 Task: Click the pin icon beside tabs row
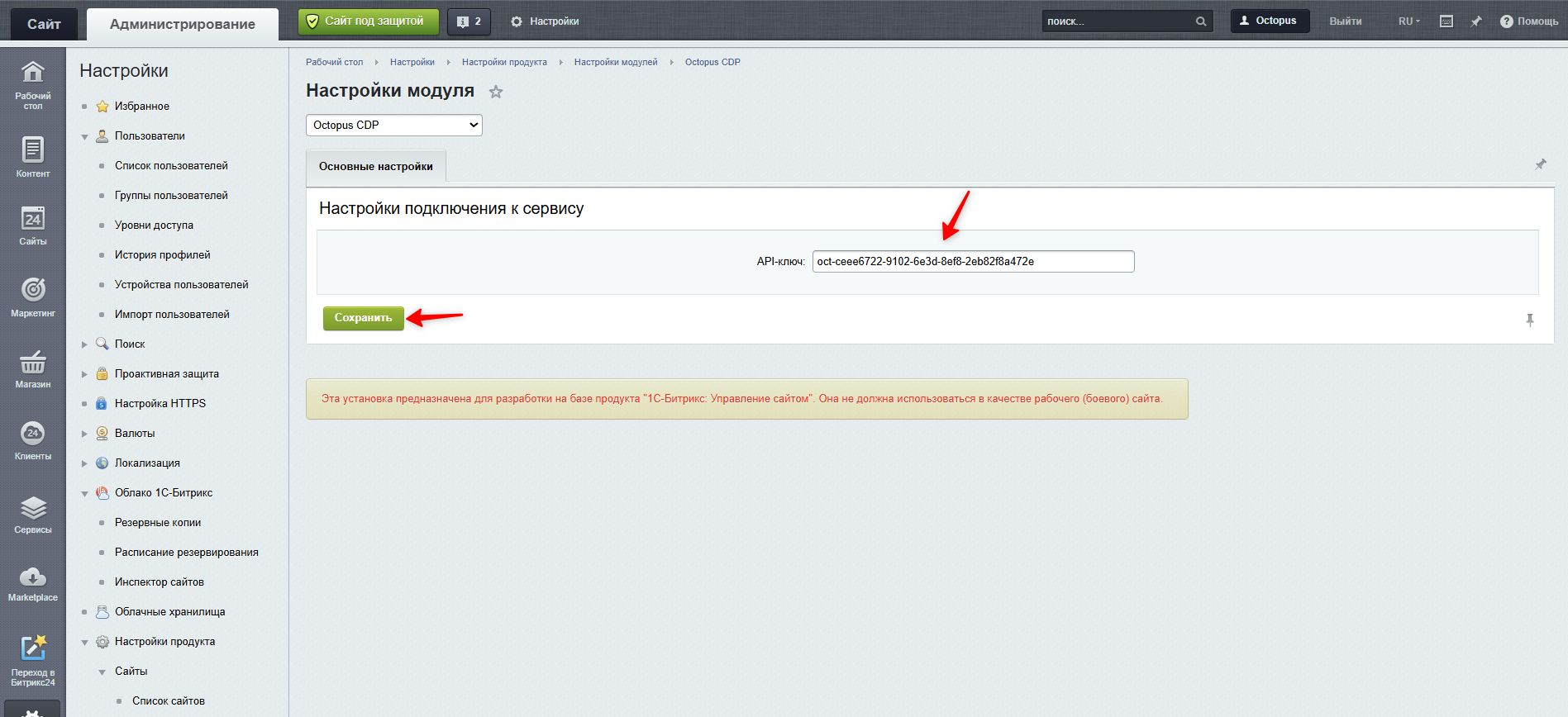coord(1541,164)
